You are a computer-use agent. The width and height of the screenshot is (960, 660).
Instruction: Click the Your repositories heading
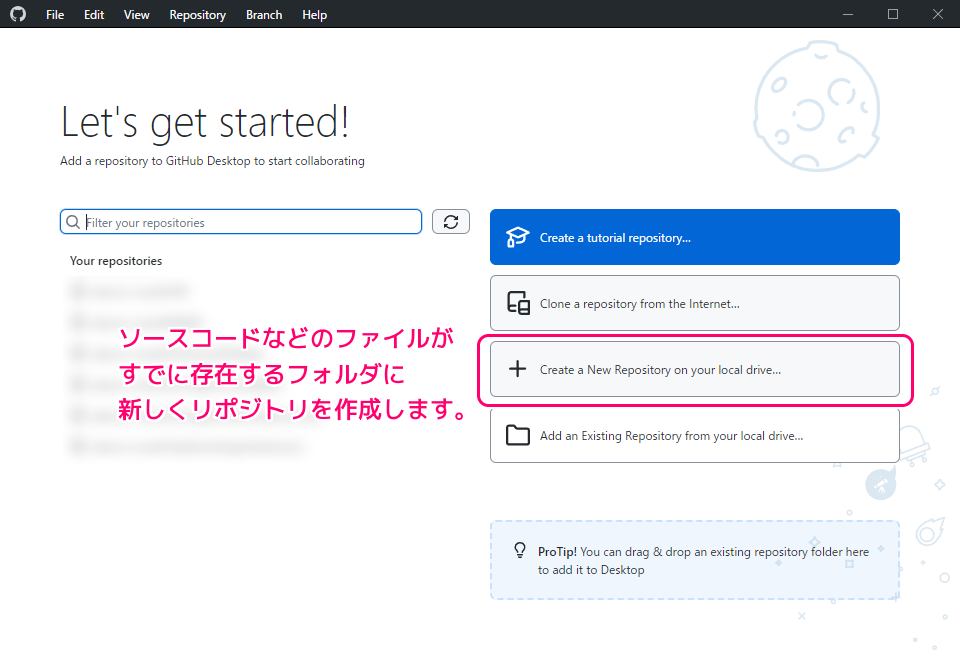[x=116, y=261]
